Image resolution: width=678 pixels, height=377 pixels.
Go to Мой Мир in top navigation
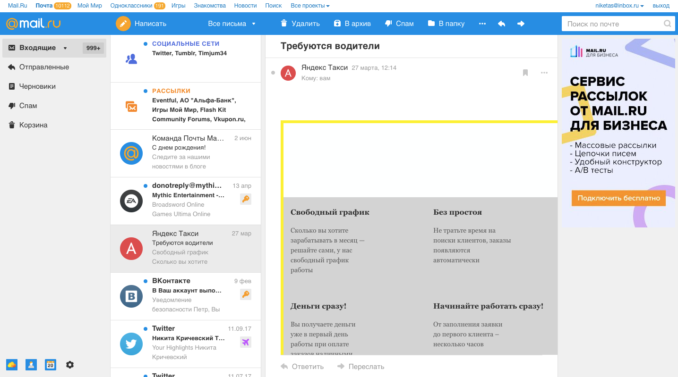(90, 6)
